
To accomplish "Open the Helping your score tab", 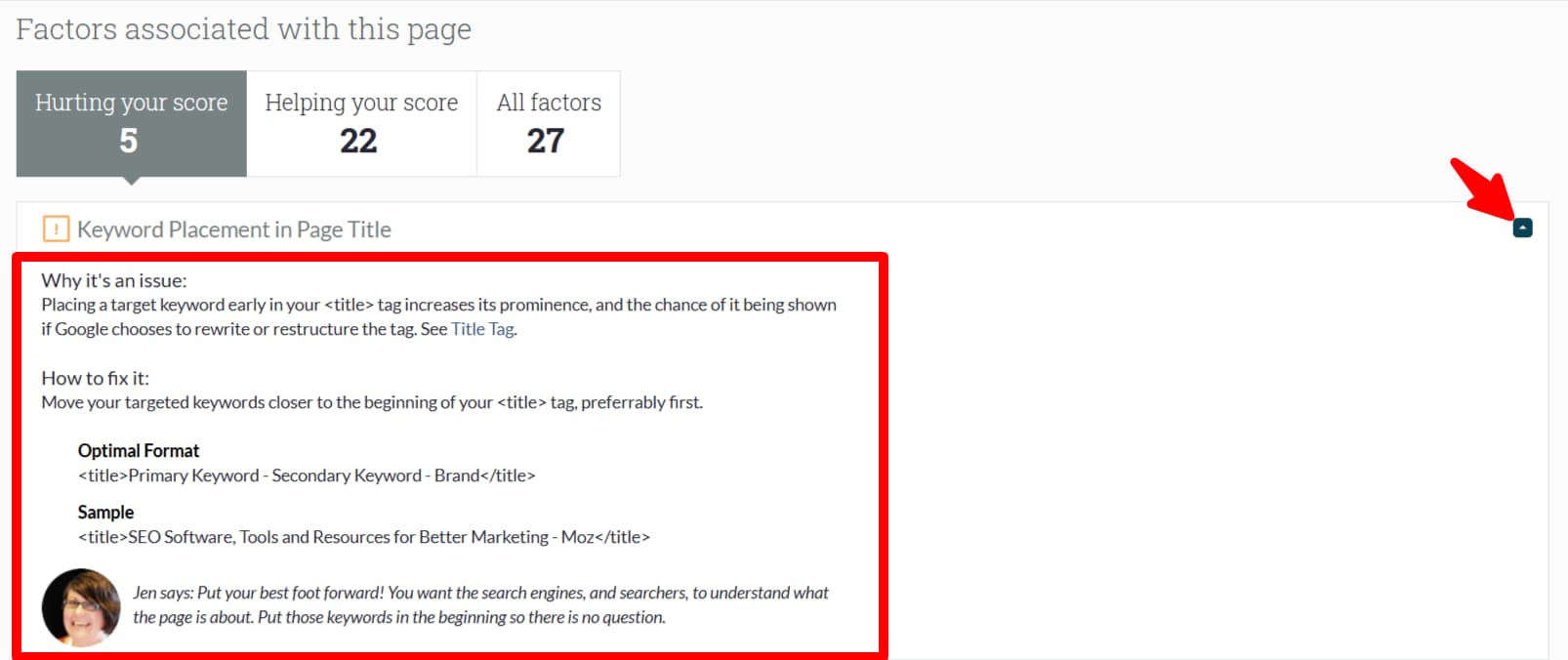I will [361, 123].
